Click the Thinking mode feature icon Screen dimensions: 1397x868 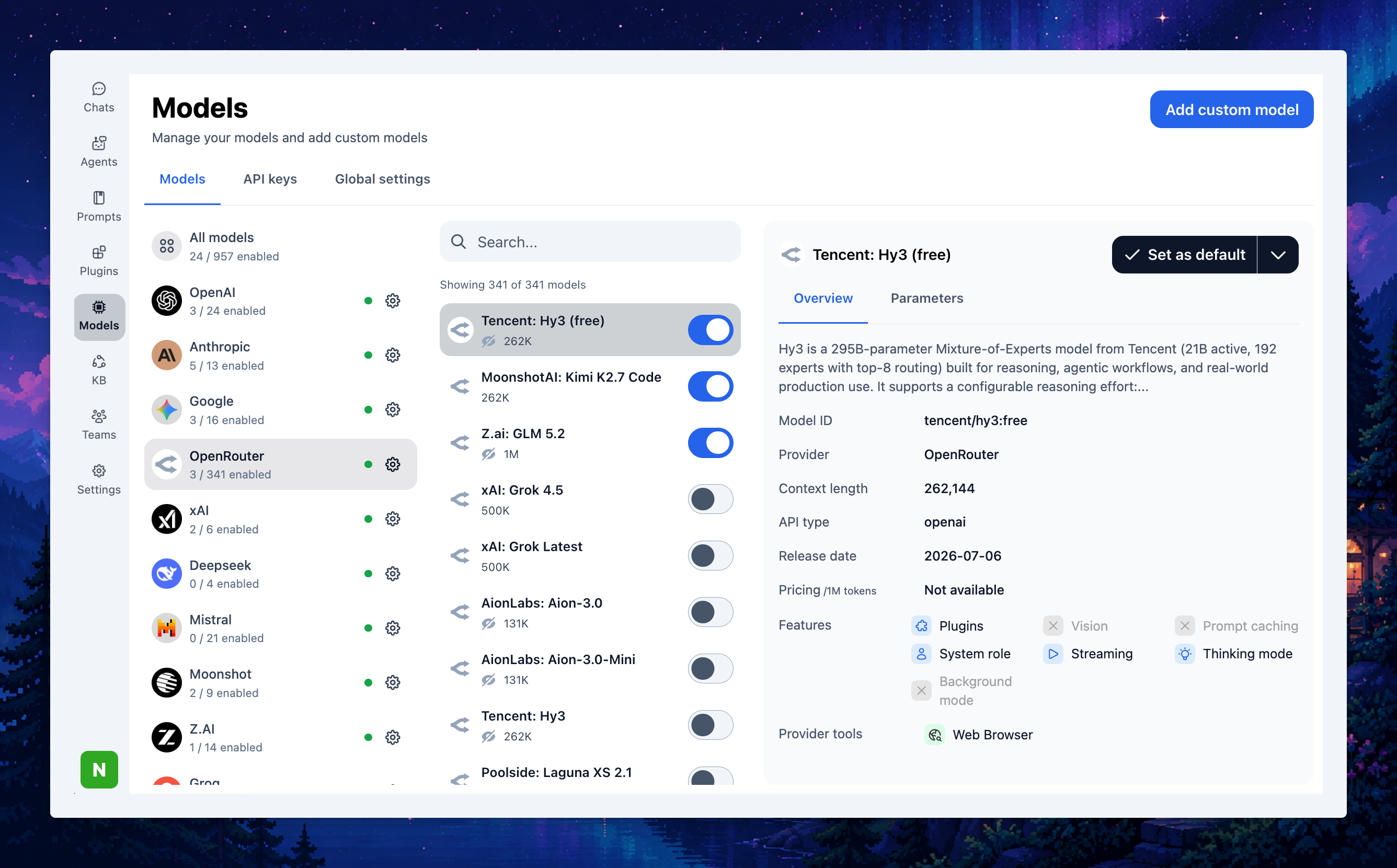[1185, 654]
